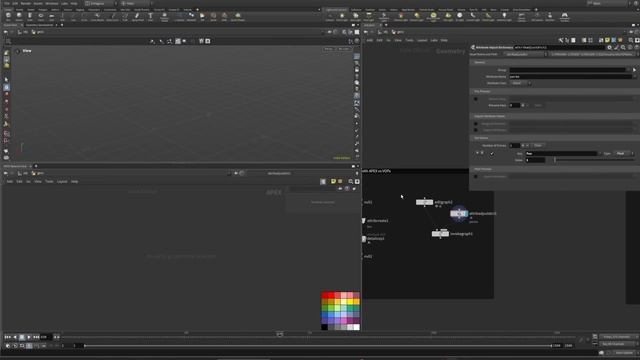Select the Box shelf tool
Viewport: 640px width, 360px height.
pos(8,16)
